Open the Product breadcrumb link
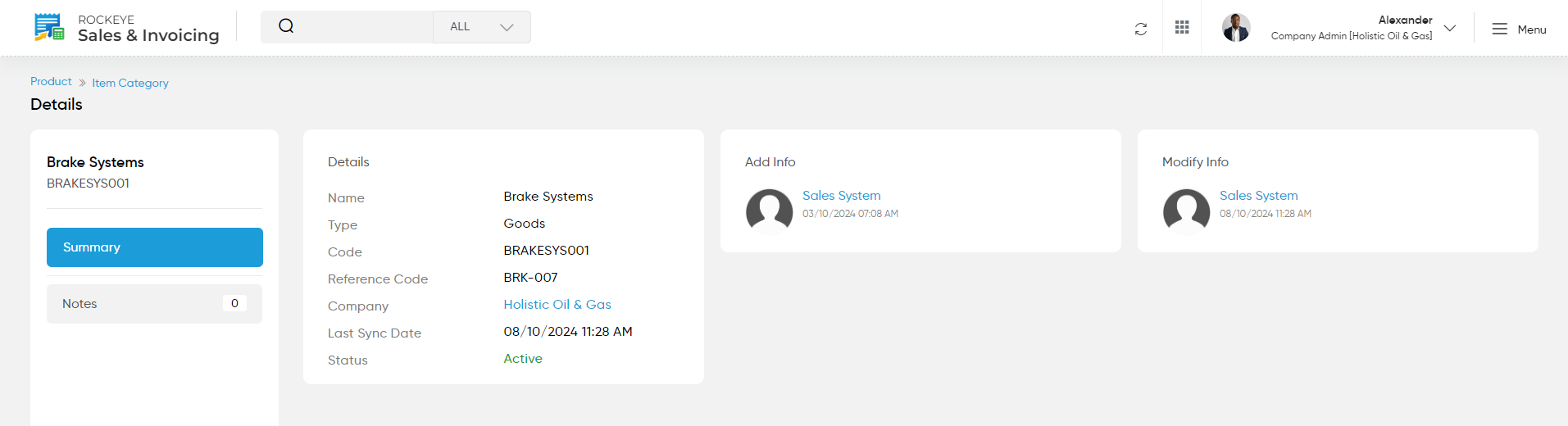Screen dimensions: 1568x426 tap(51, 81)
